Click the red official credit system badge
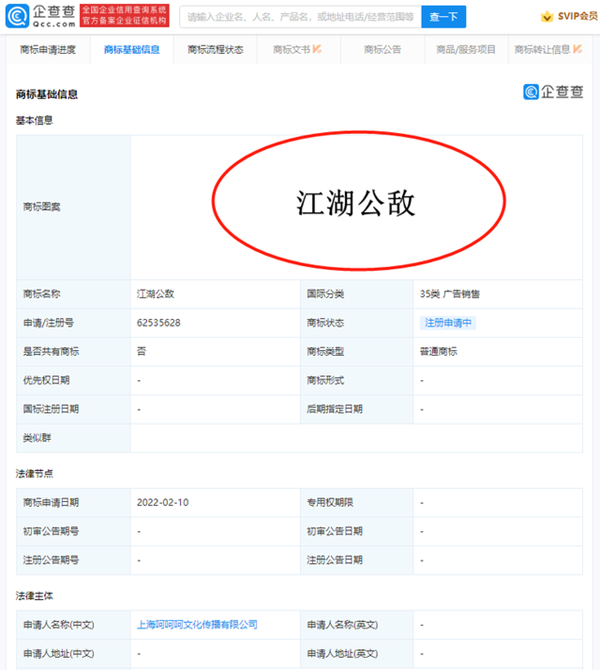Viewport: 600px width, 670px height. (124, 16)
